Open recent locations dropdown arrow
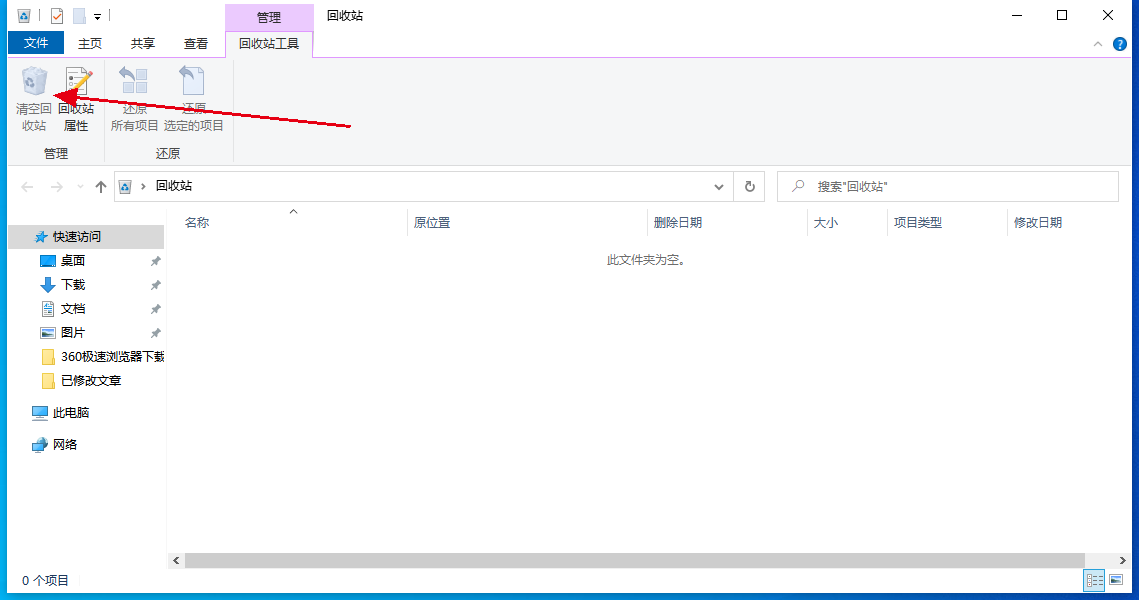The height and width of the screenshot is (600, 1139). click(x=80, y=187)
